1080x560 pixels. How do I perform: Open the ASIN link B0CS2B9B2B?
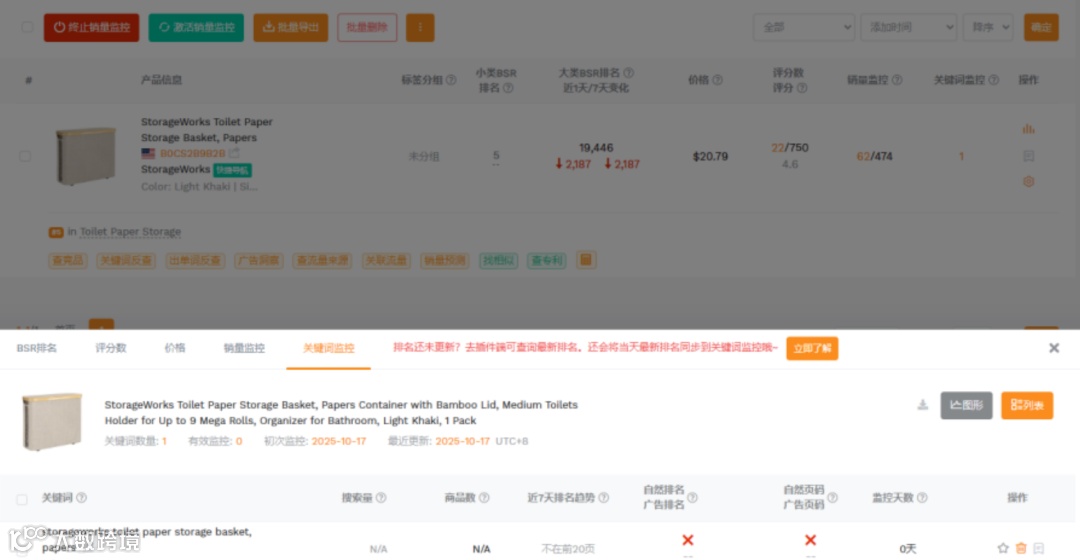[x=193, y=153]
